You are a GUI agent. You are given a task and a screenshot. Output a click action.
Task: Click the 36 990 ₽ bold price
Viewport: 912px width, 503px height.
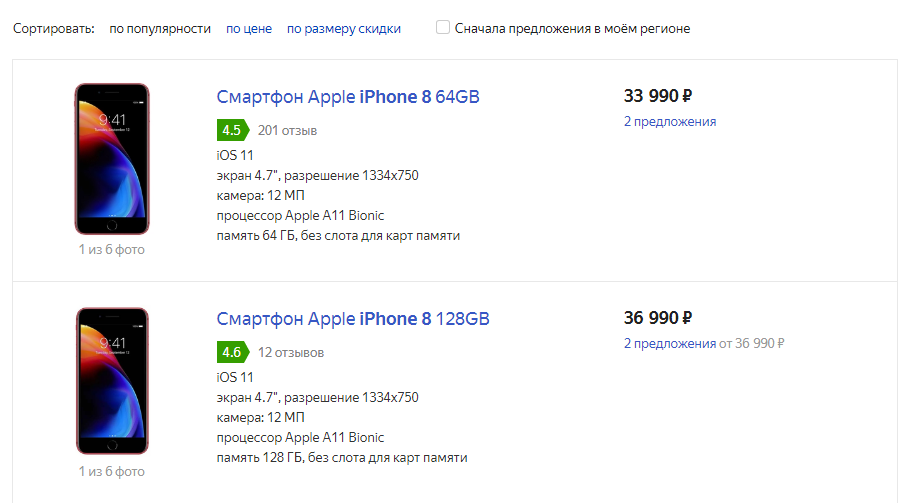(x=658, y=318)
